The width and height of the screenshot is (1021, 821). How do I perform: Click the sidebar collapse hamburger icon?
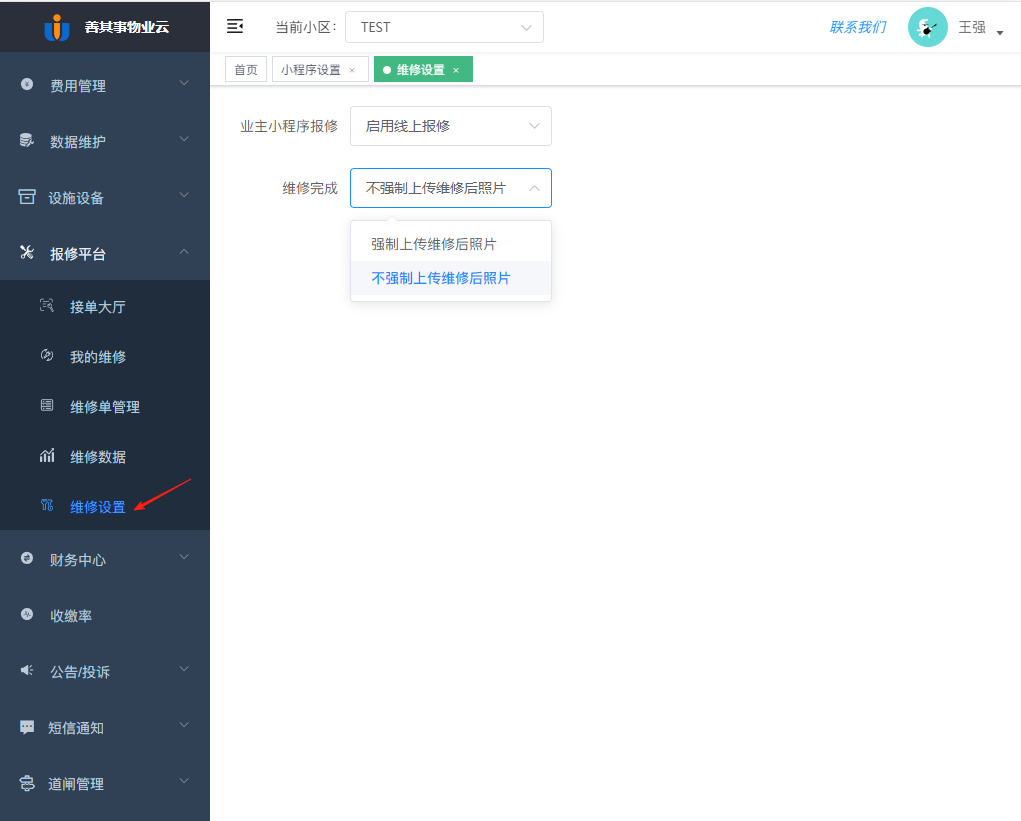click(x=235, y=27)
